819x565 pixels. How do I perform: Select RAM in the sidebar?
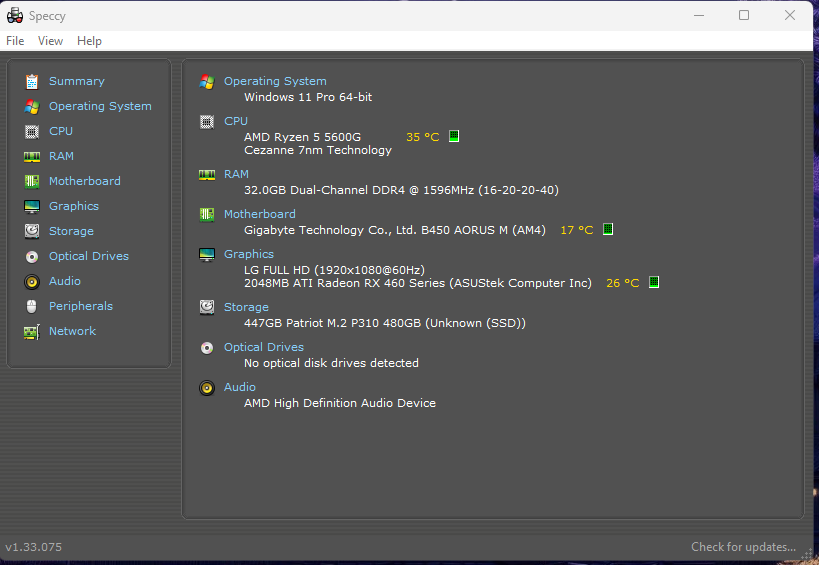(61, 157)
